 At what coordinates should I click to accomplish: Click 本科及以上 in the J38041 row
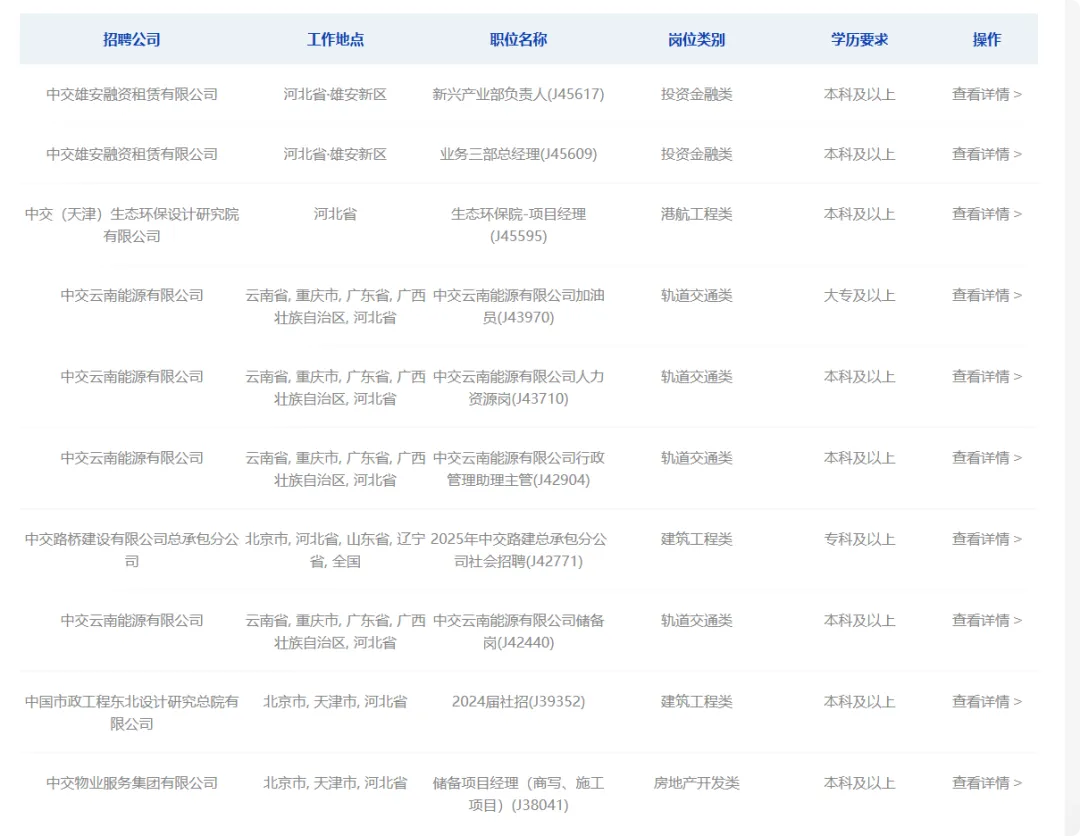[859, 783]
